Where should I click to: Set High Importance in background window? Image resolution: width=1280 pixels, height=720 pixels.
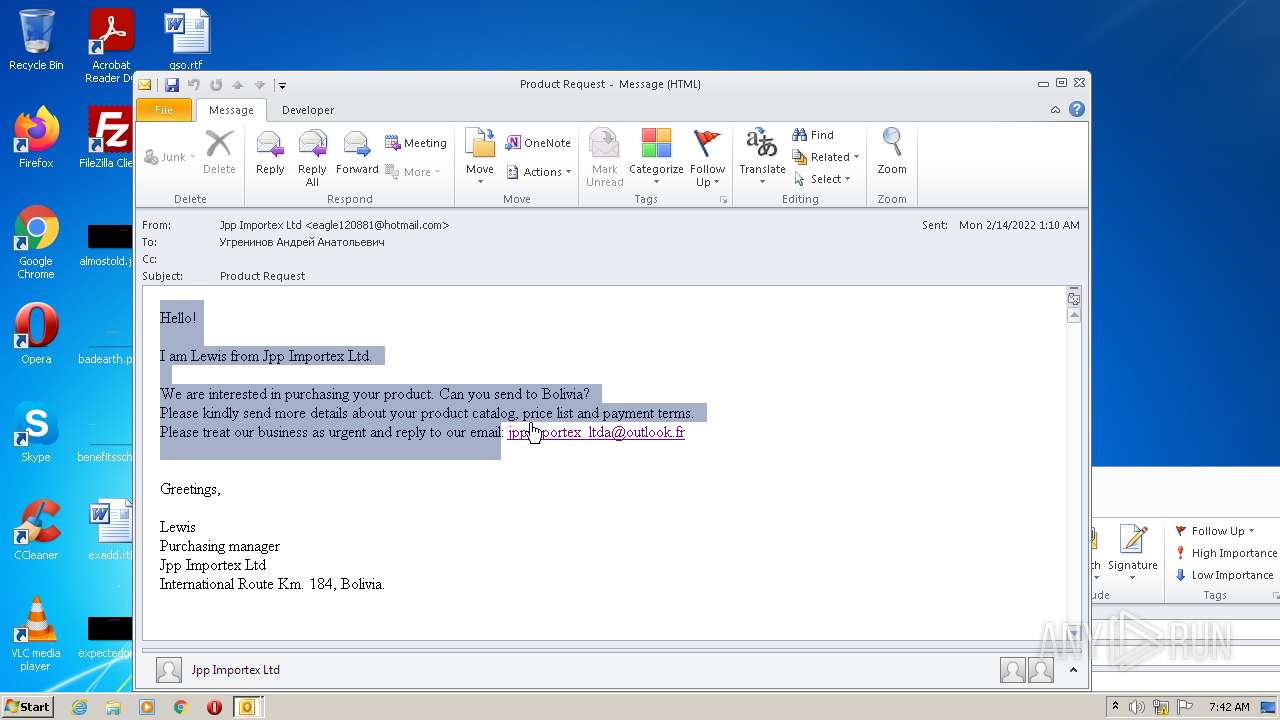[x=1226, y=553]
